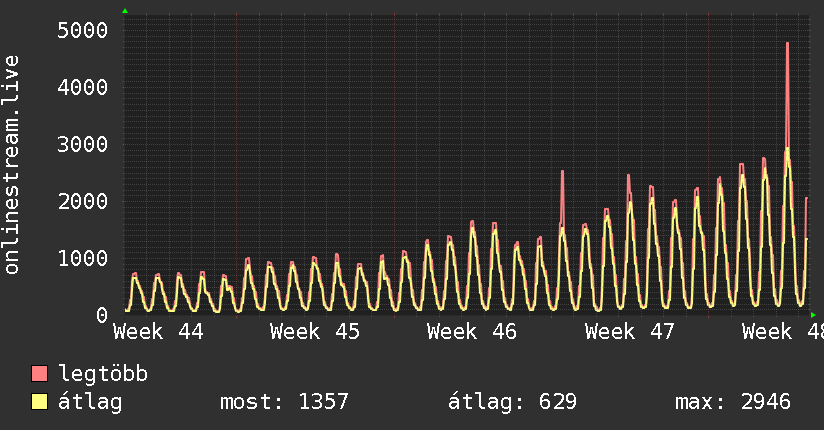The height and width of the screenshot is (430, 824).
Task: Click the Week 47 axis label
Action: click(x=630, y=332)
